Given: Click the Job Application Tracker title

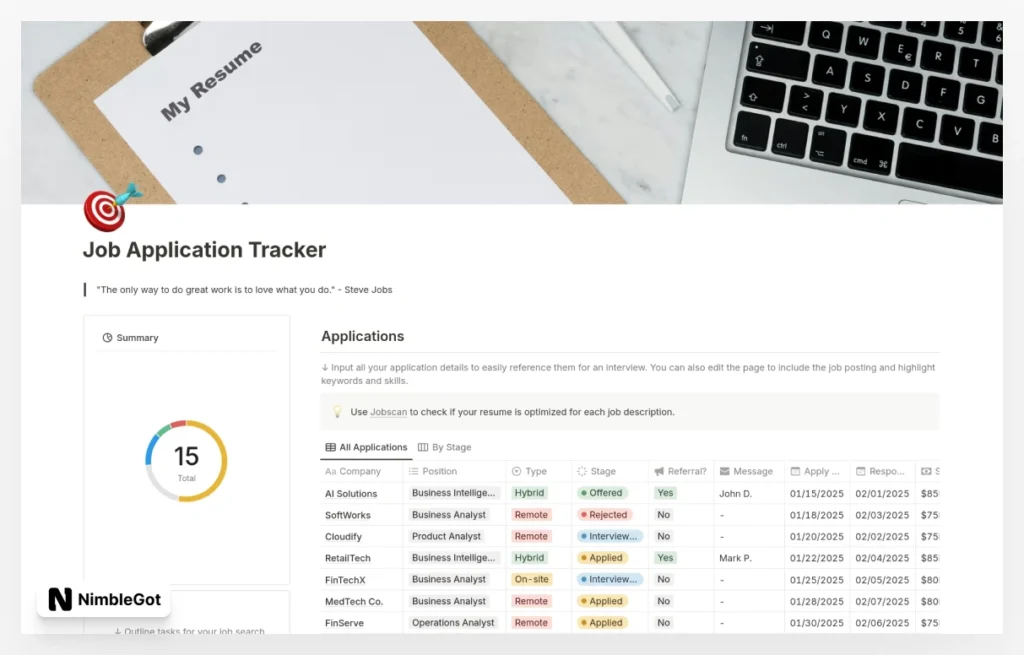Looking at the screenshot, I should [x=204, y=250].
